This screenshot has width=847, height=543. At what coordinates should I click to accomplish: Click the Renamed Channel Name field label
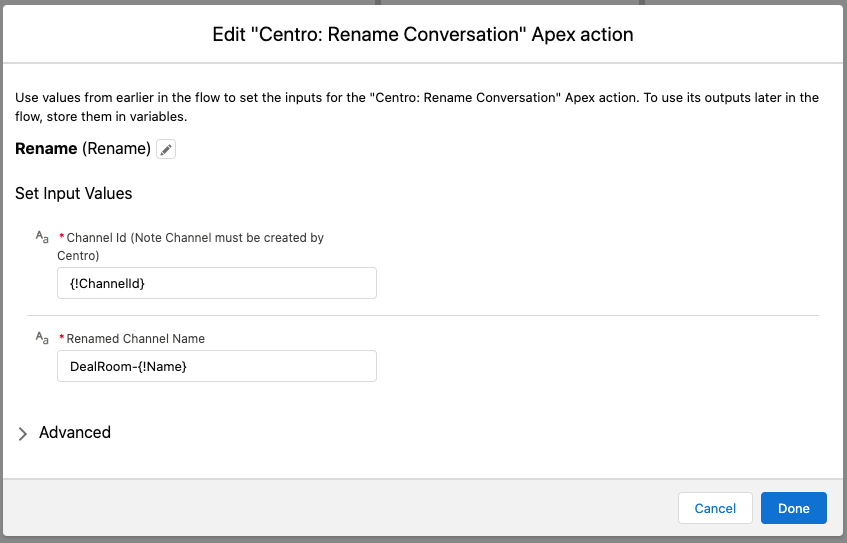pyautogui.click(x=136, y=339)
